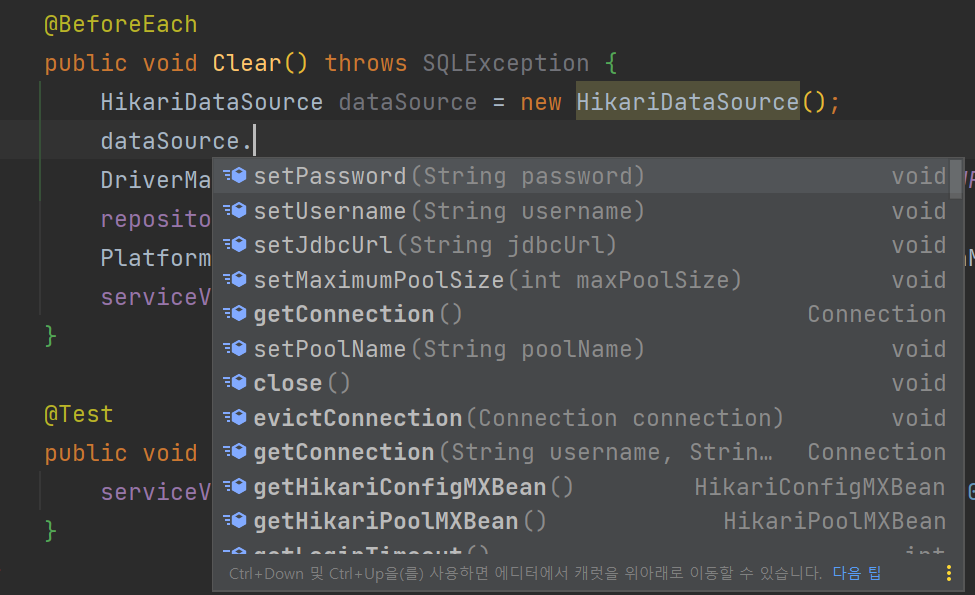Choose setPoolName(String poolName) suggestion
The image size is (975, 595).
tap(581, 349)
